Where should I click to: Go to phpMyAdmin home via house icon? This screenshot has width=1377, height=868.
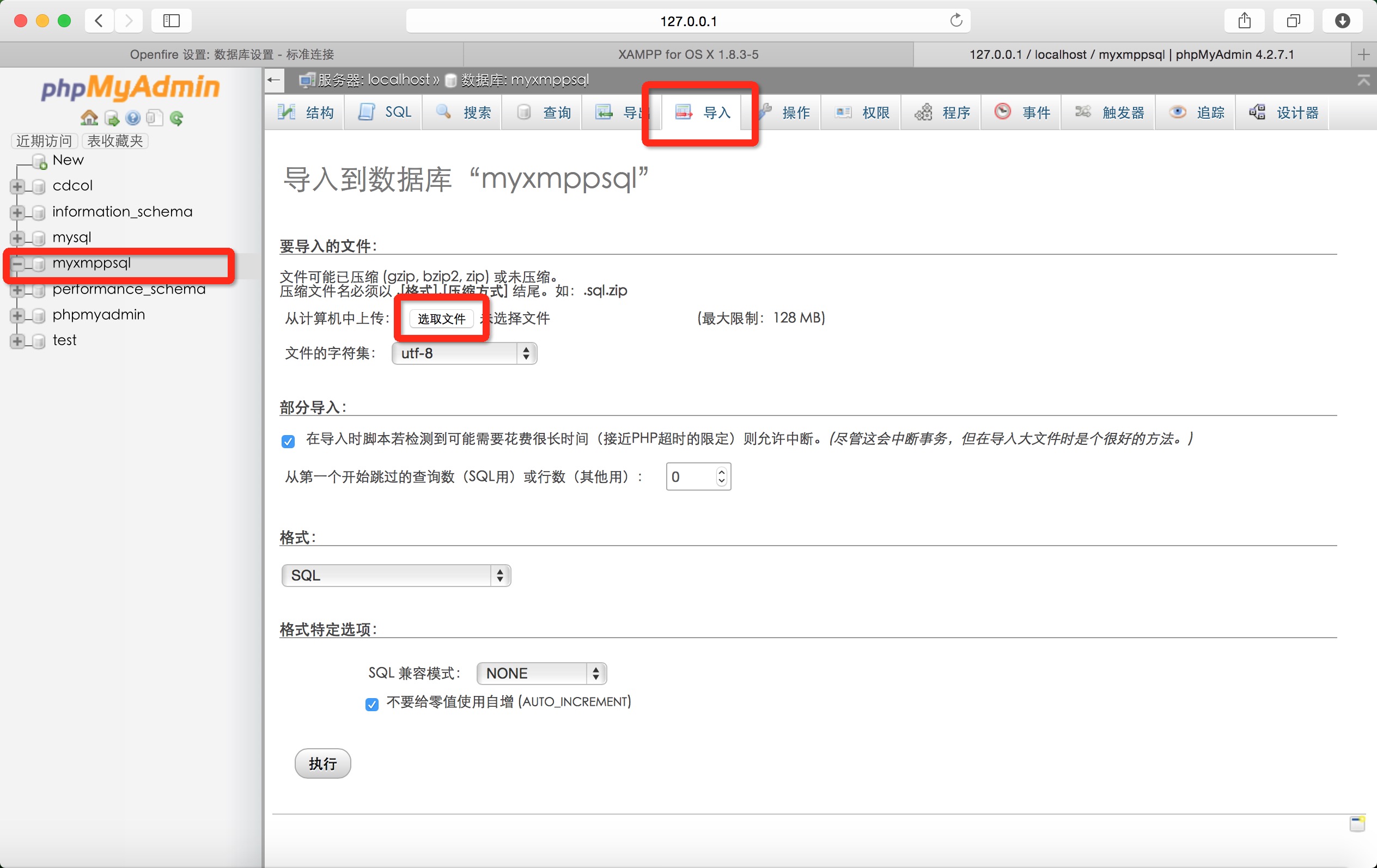coord(89,118)
